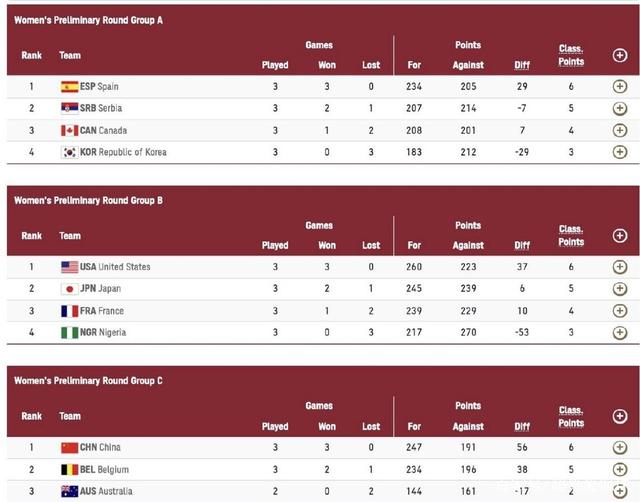Select Women's Preliminary Round Group C title
This screenshot has height=502, width=640.
click(x=102, y=381)
